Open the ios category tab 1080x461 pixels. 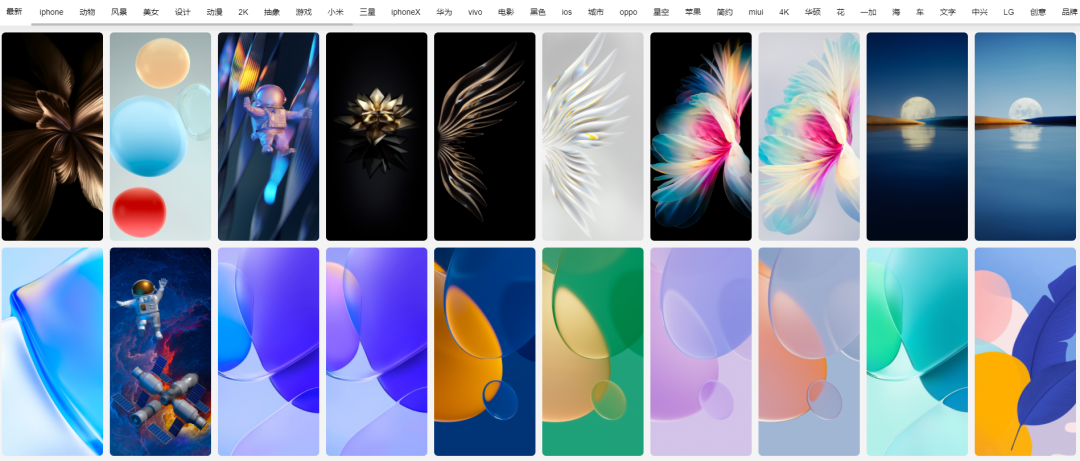point(567,12)
